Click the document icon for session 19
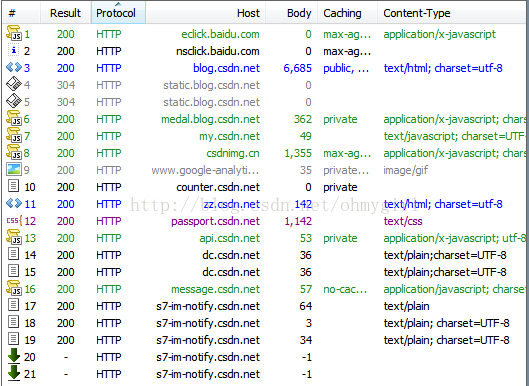This screenshot has height=386, width=529. (13, 339)
